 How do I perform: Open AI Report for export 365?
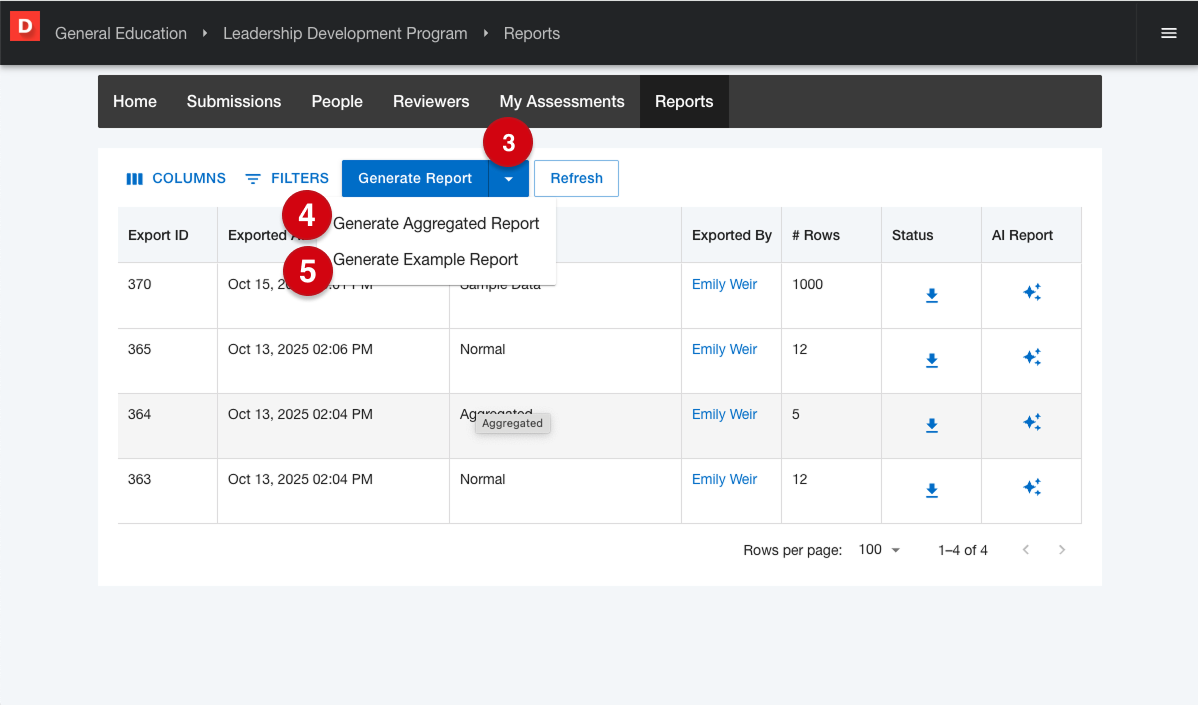[1031, 357]
